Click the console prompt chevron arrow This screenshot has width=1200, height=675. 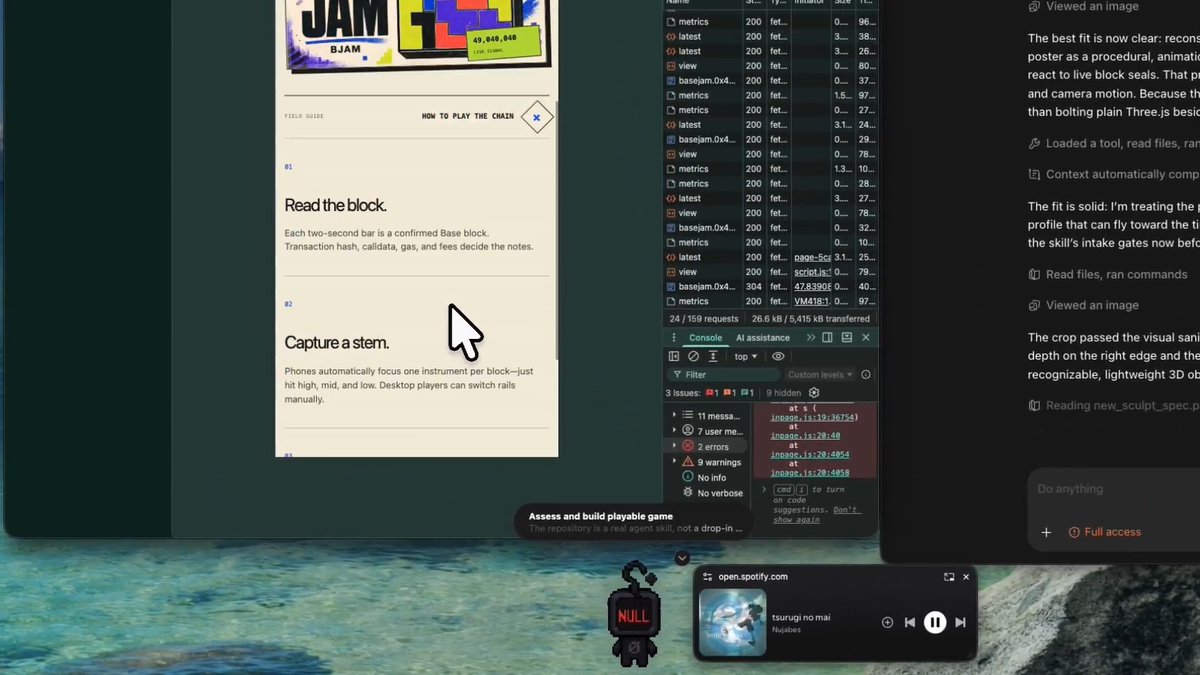[x=765, y=489]
